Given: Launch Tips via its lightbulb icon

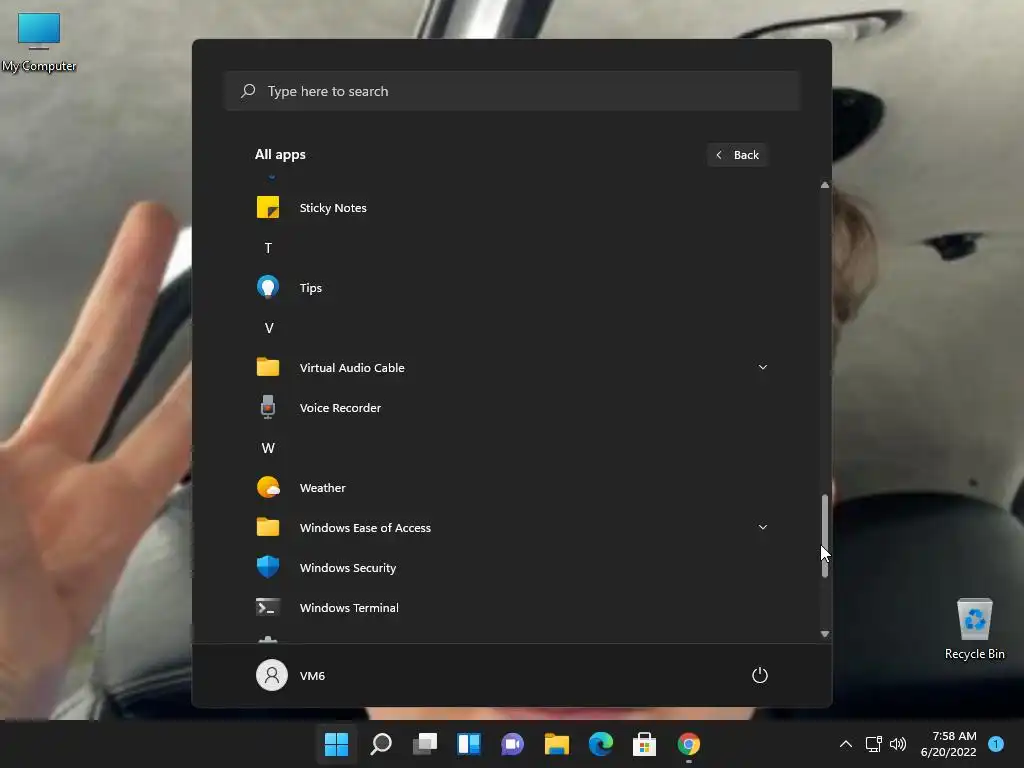Looking at the screenshot, I should point(268,287).
